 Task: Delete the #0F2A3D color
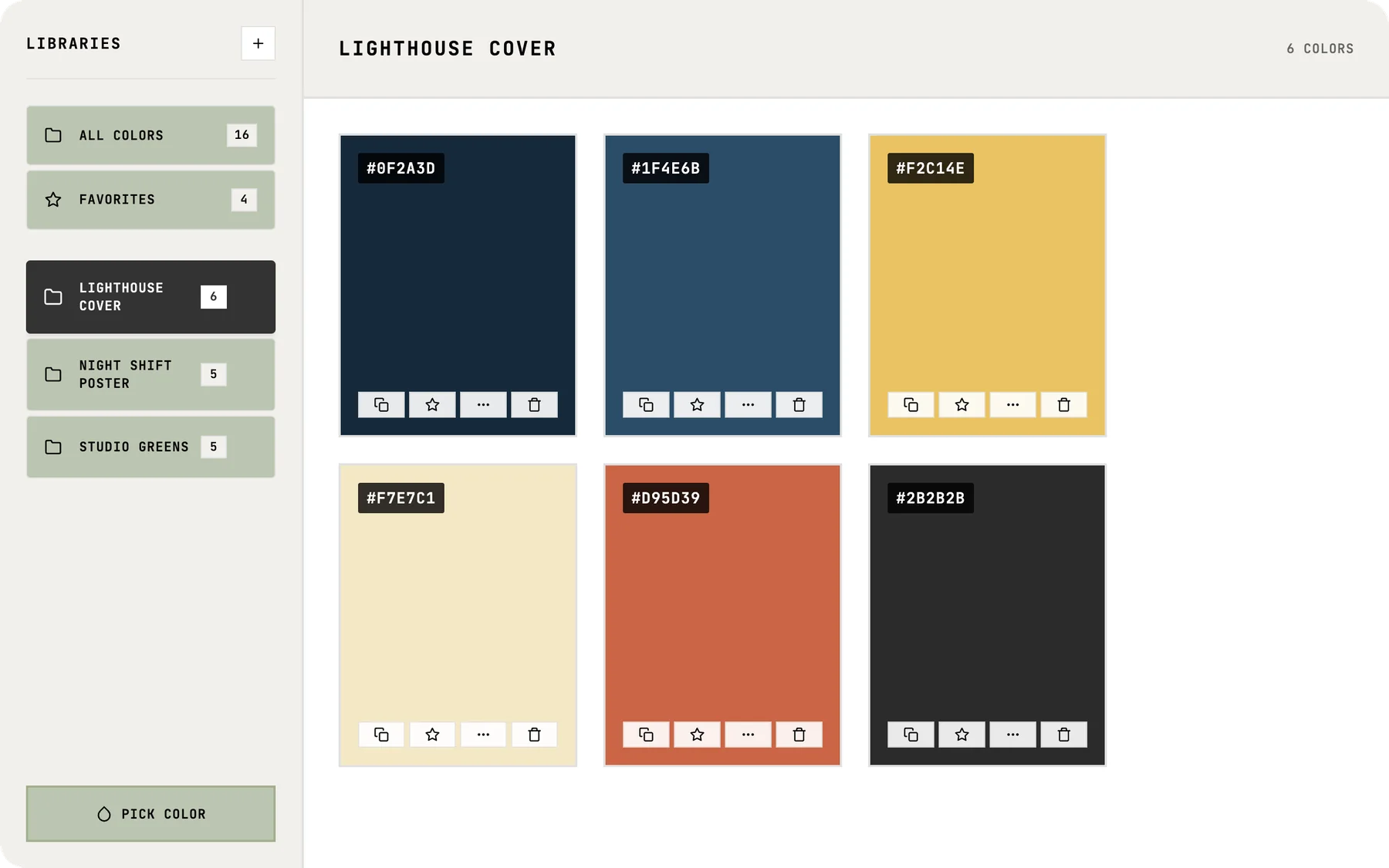[x=534, y=404]
